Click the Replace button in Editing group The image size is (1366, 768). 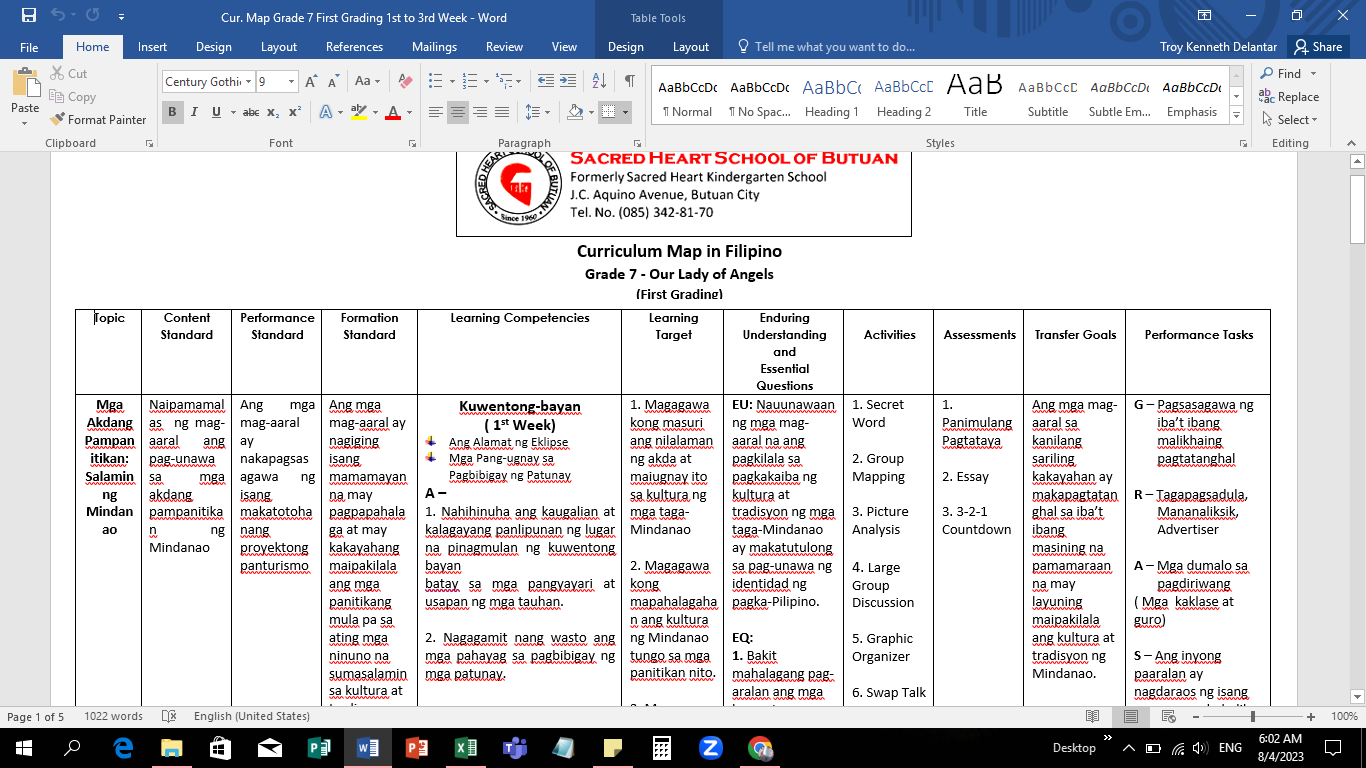[1289, 97]
